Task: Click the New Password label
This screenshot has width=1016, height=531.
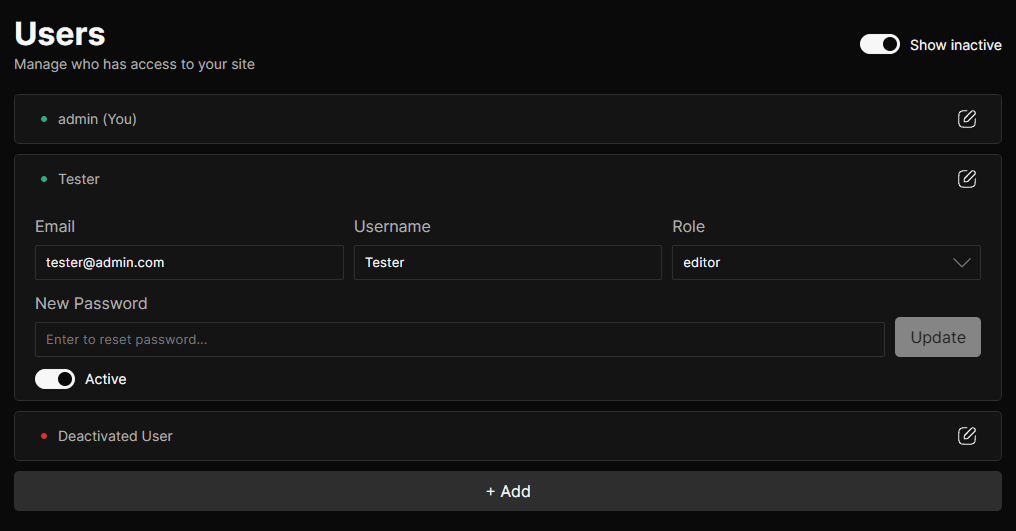Action: 91,303
